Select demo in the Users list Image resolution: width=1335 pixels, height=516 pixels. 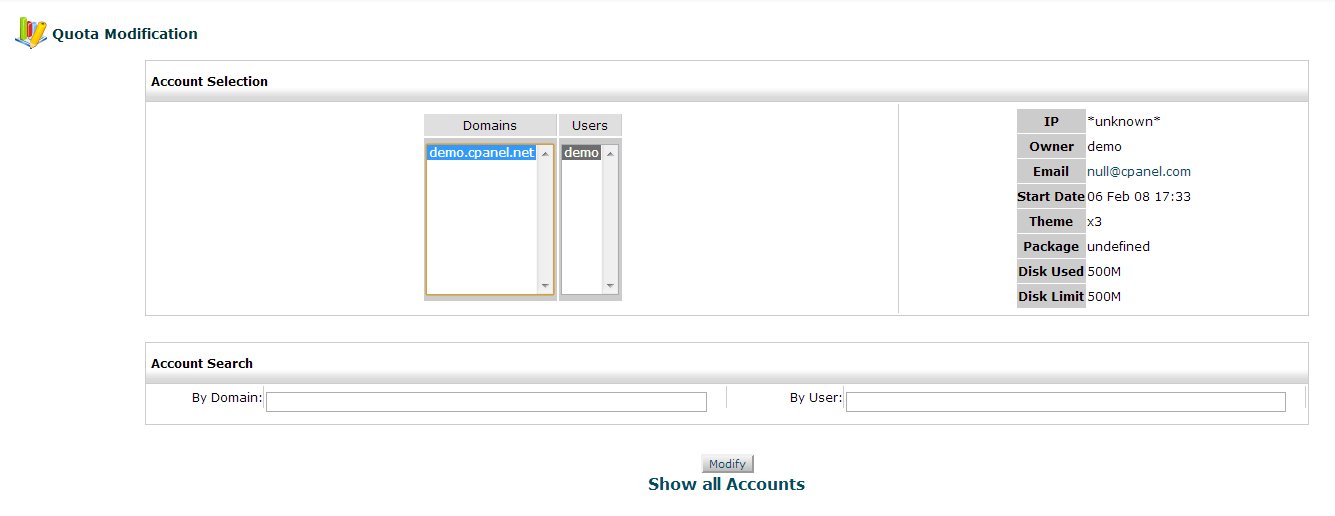582,153
